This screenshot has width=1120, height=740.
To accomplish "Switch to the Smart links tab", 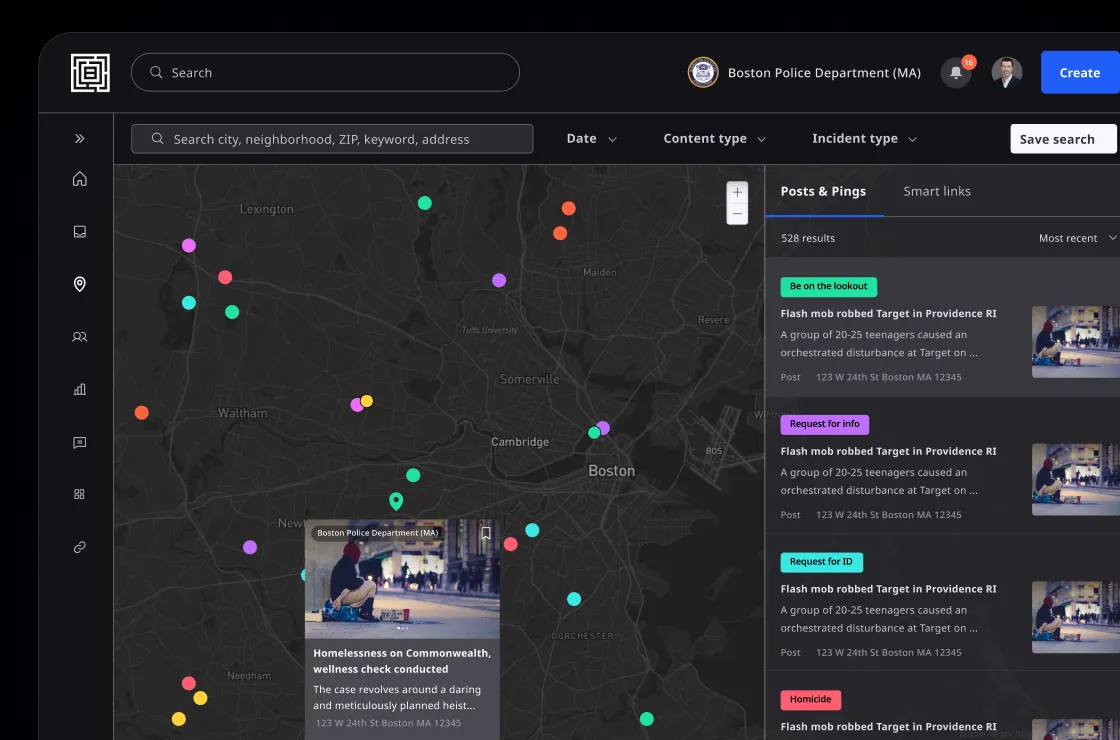I will tap(937, 191).
